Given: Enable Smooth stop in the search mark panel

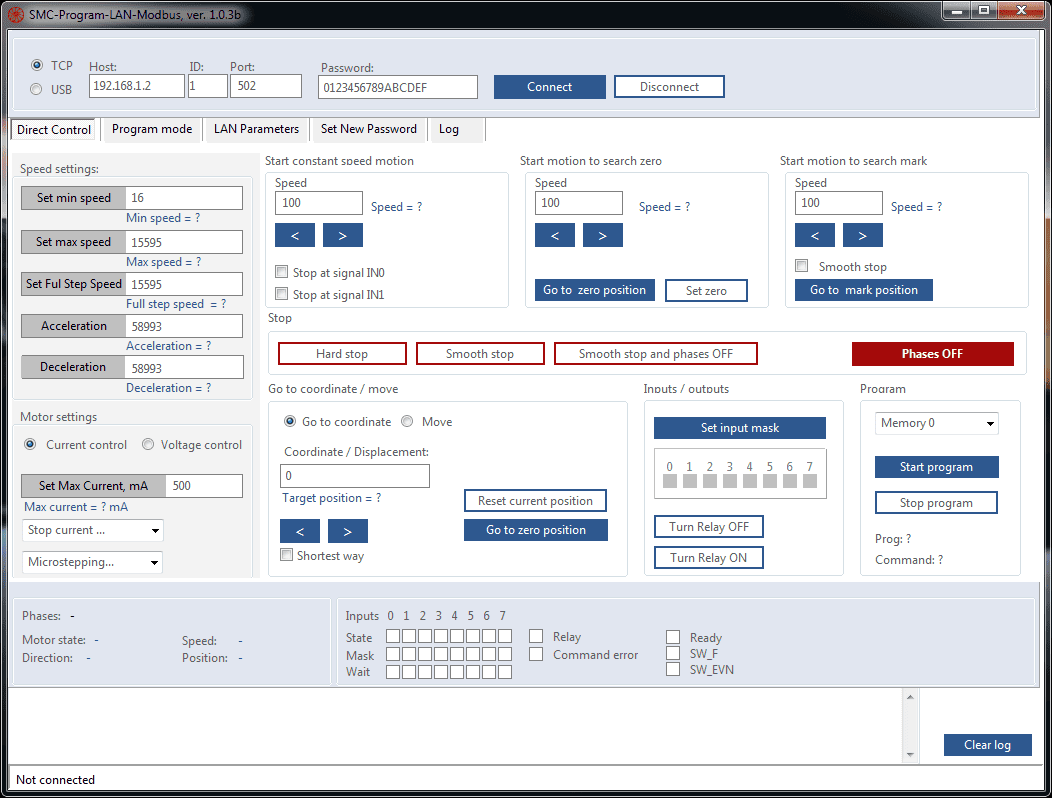Looking at the screenshot, I should click(801, 265).
